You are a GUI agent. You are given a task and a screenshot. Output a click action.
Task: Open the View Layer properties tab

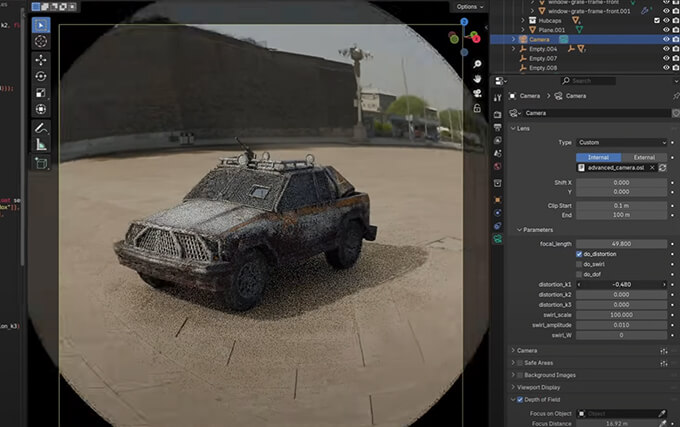[x=497, y=140]
